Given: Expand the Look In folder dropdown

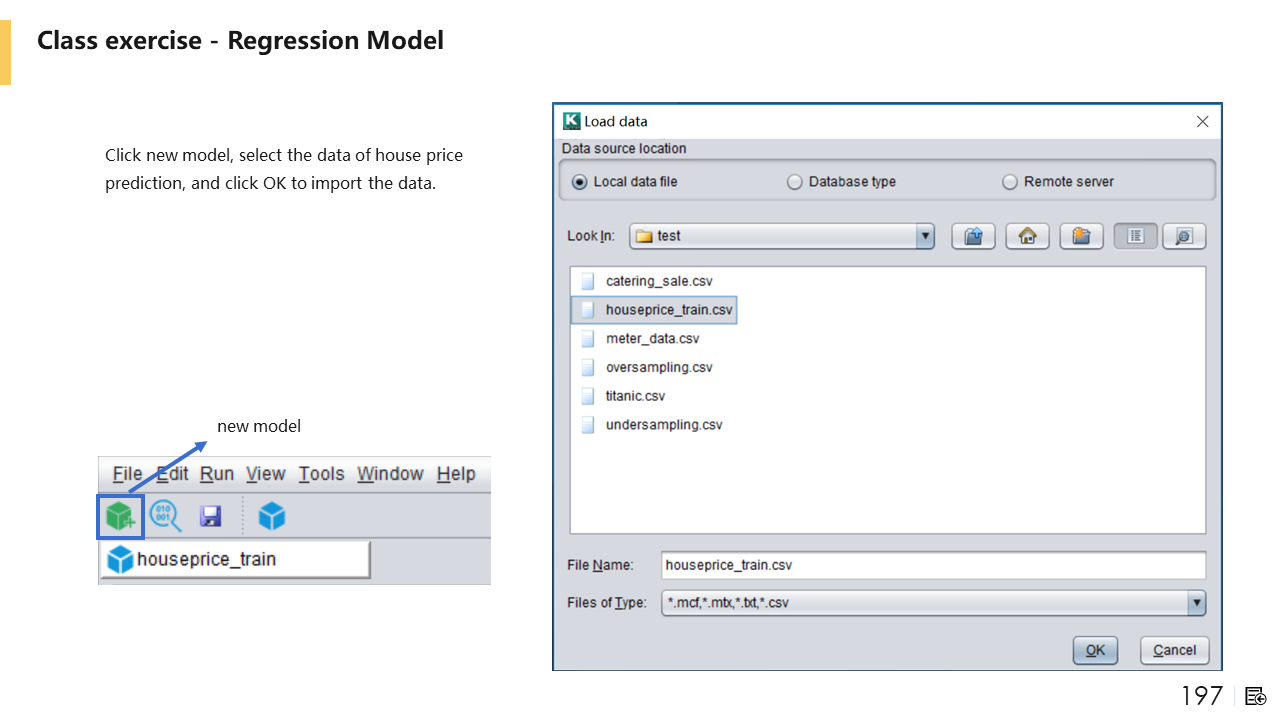Looking at the screenshot, I should [x=925, y=236].
